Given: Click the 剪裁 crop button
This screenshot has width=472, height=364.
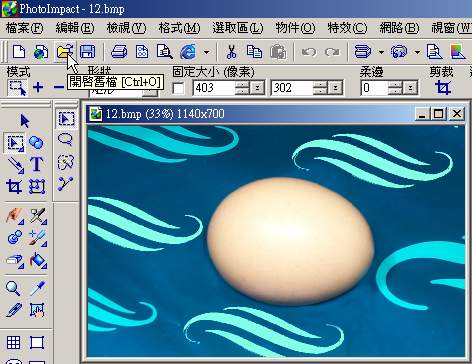Looking at the screenshot, I should 443,88.
